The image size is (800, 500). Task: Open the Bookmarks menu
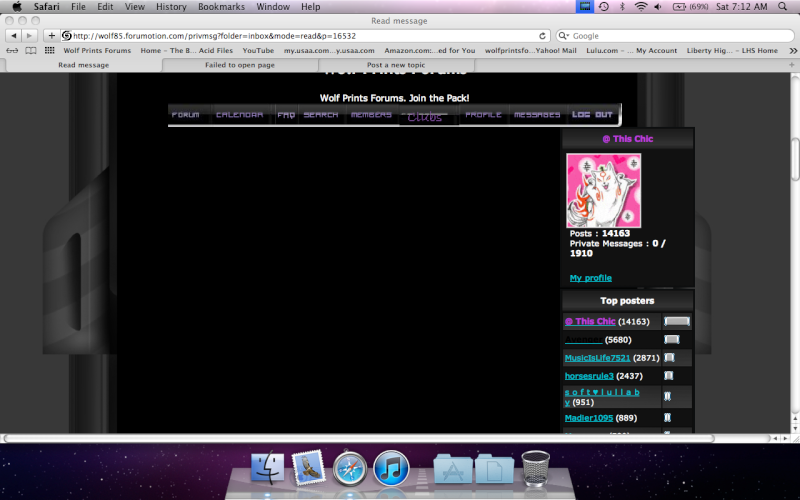pyautogui.click(x=221, y=7)
